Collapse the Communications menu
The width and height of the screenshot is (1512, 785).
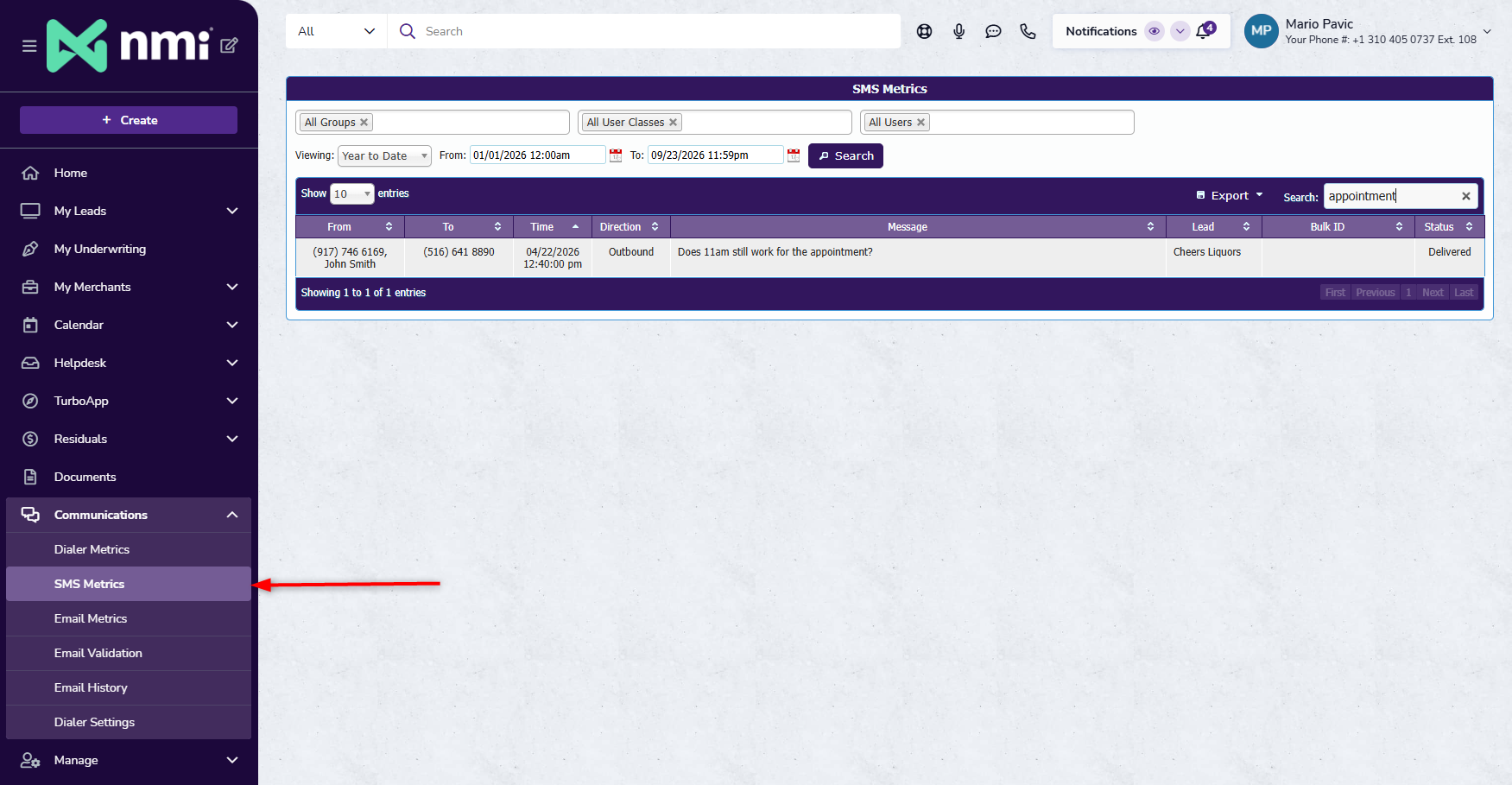click(x=129, y=515)
